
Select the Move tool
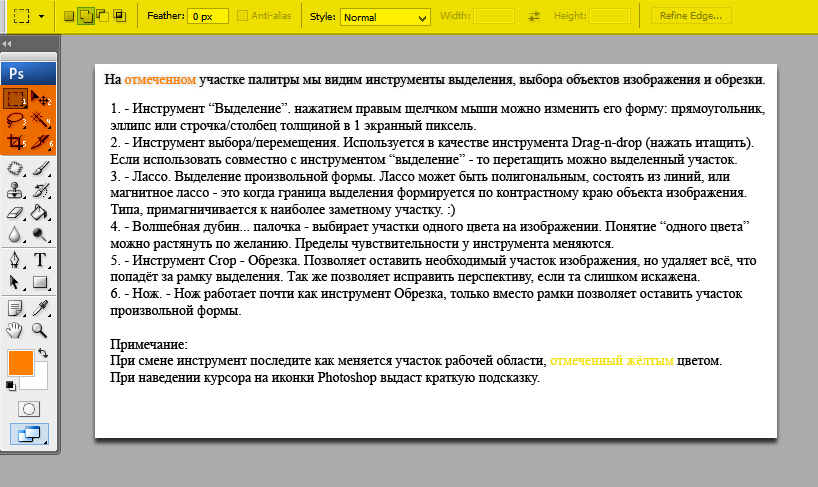[x=41, y=98]
